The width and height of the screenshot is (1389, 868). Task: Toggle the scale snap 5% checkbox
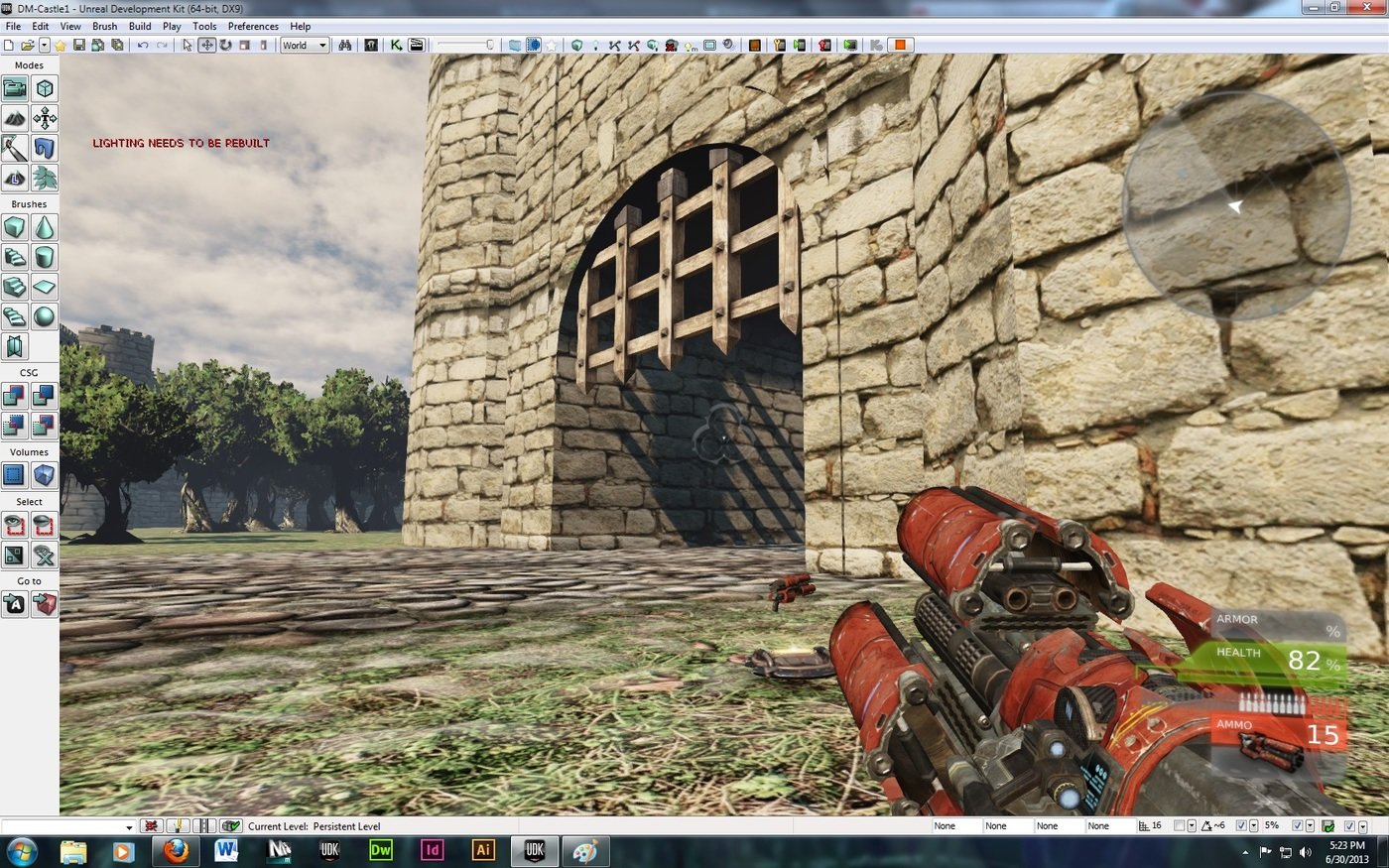[x=1297, y=826]
